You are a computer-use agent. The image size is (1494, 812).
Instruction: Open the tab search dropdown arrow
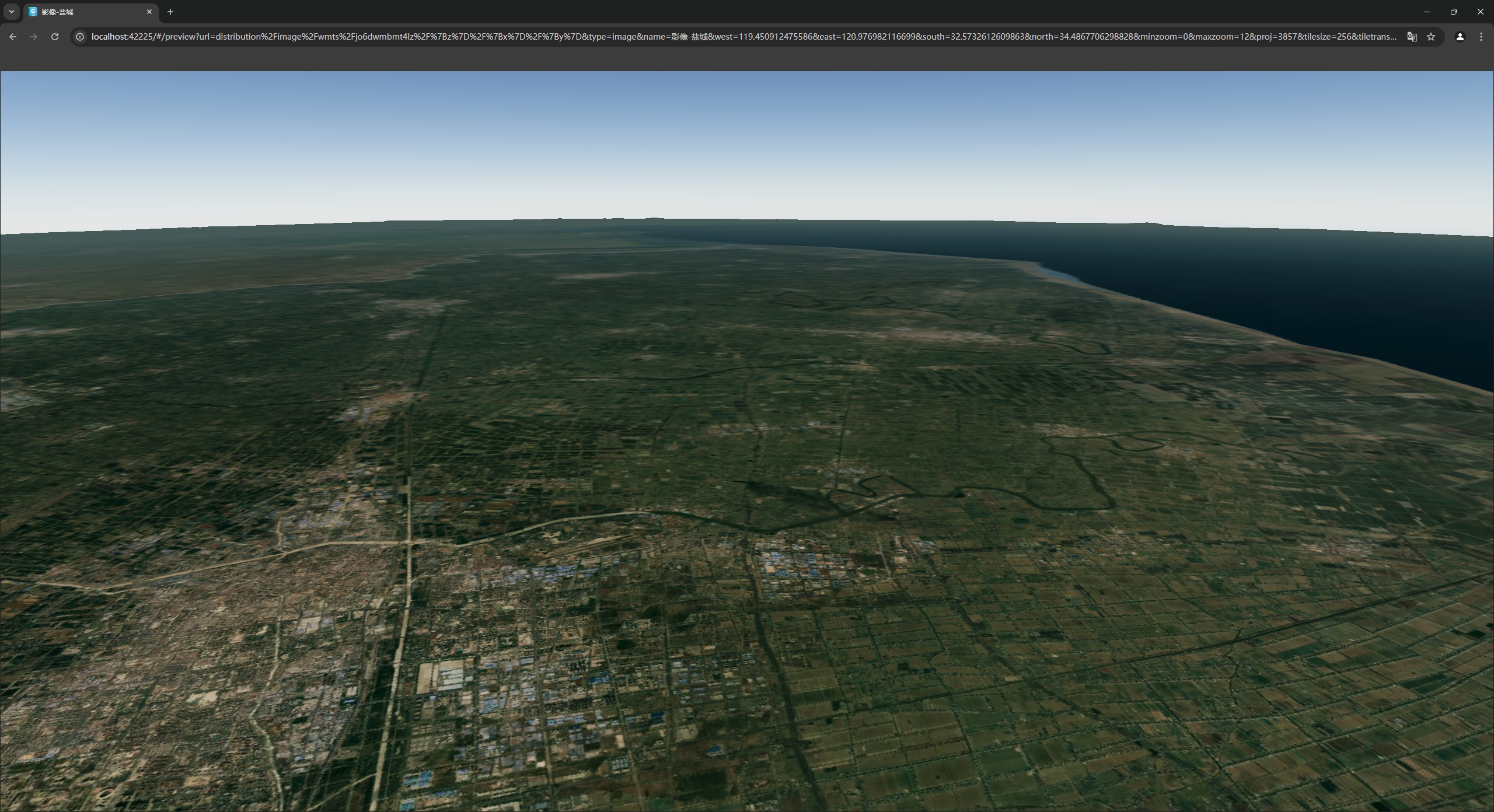point(11,12)
